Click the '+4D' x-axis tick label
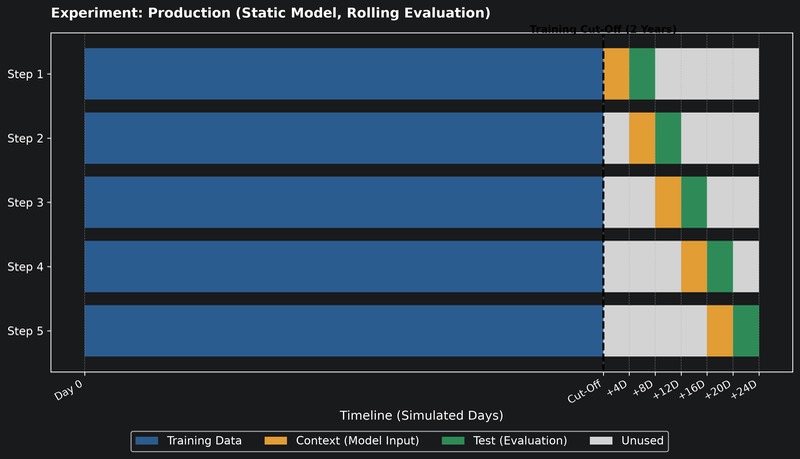Viewport: 800px width, 459px height. pos(617,389)
